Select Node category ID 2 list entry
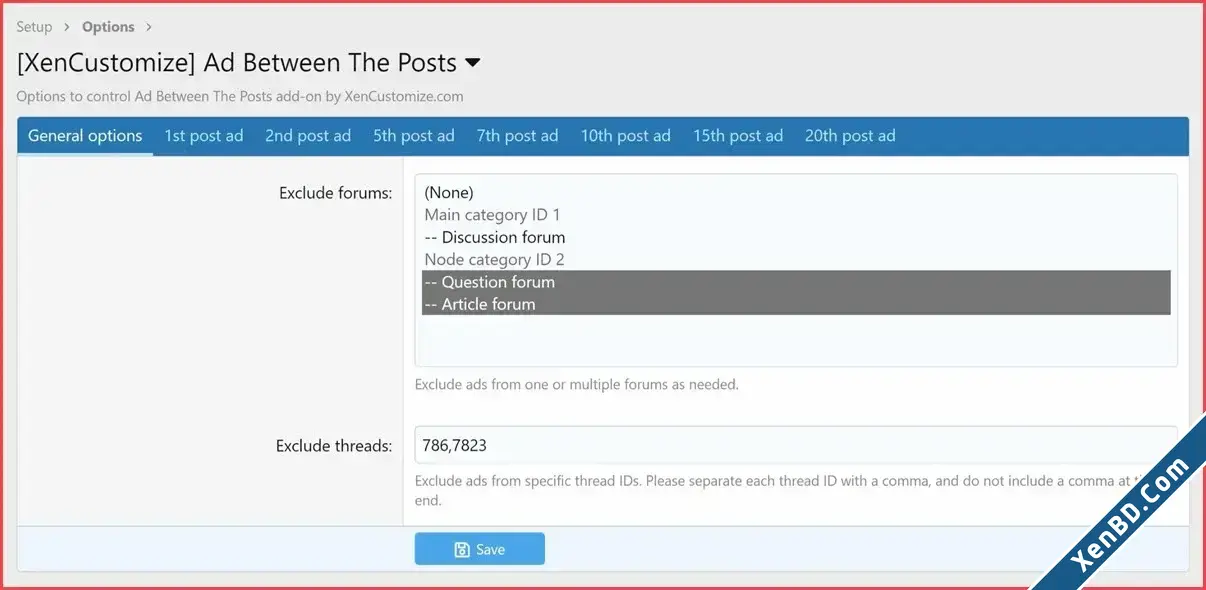 (796, 259)
